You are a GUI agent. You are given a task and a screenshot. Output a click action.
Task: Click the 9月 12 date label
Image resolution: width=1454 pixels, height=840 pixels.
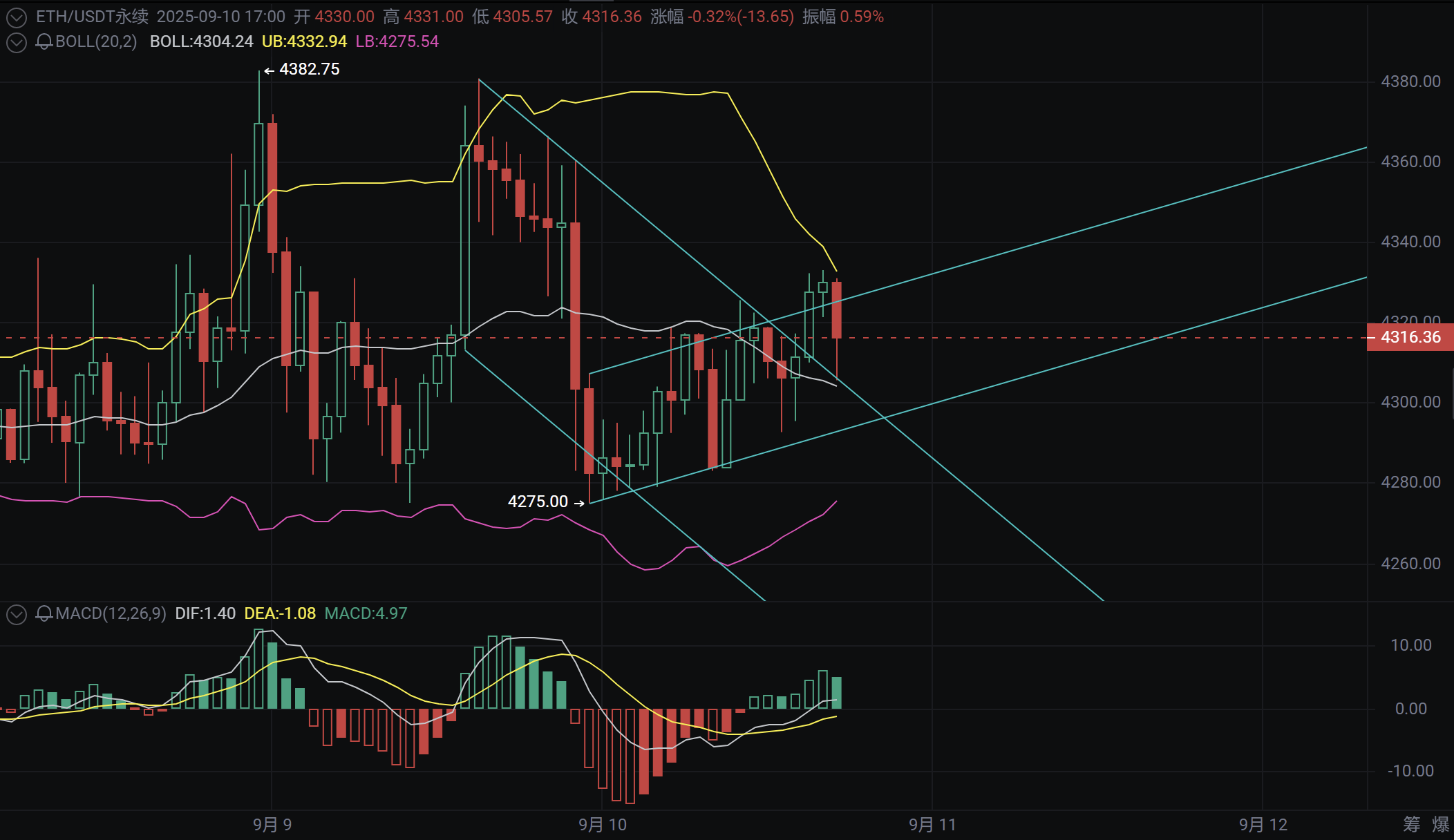(x=1263, y=825)
